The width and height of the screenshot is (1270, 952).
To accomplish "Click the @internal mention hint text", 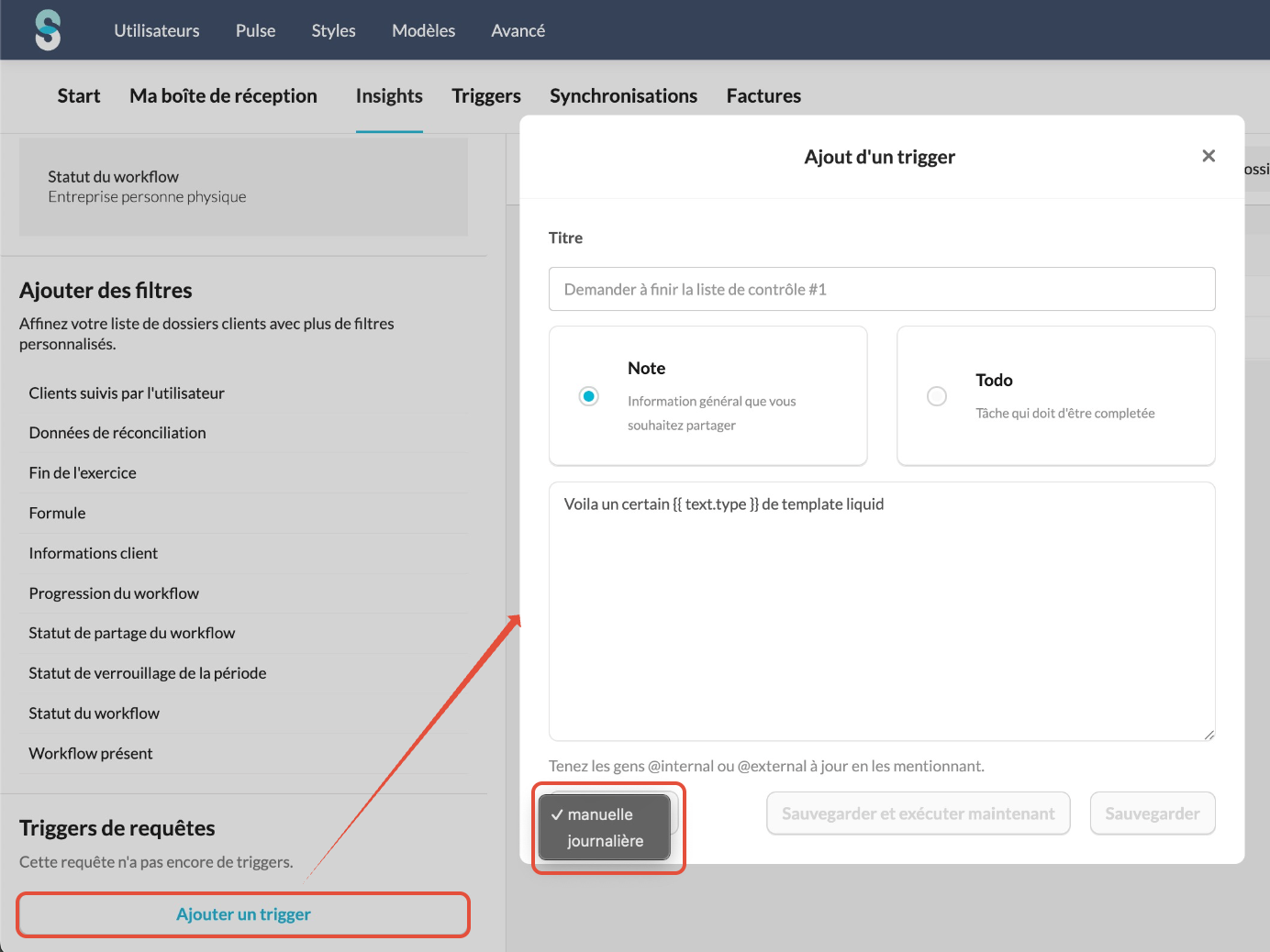I will pyautogui.click(x=766, y=766).
